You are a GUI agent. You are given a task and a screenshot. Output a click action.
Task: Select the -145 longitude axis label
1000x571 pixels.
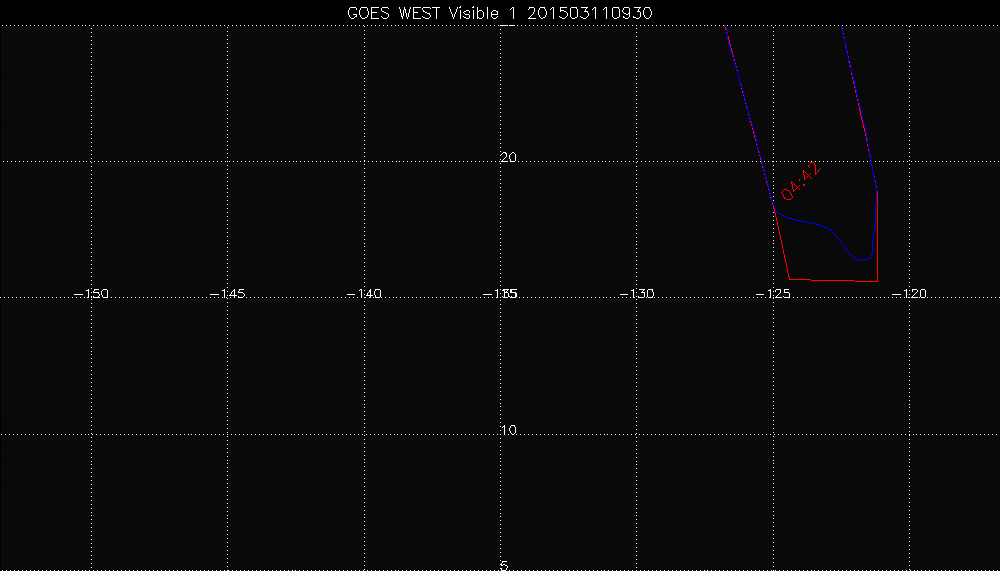228,294
